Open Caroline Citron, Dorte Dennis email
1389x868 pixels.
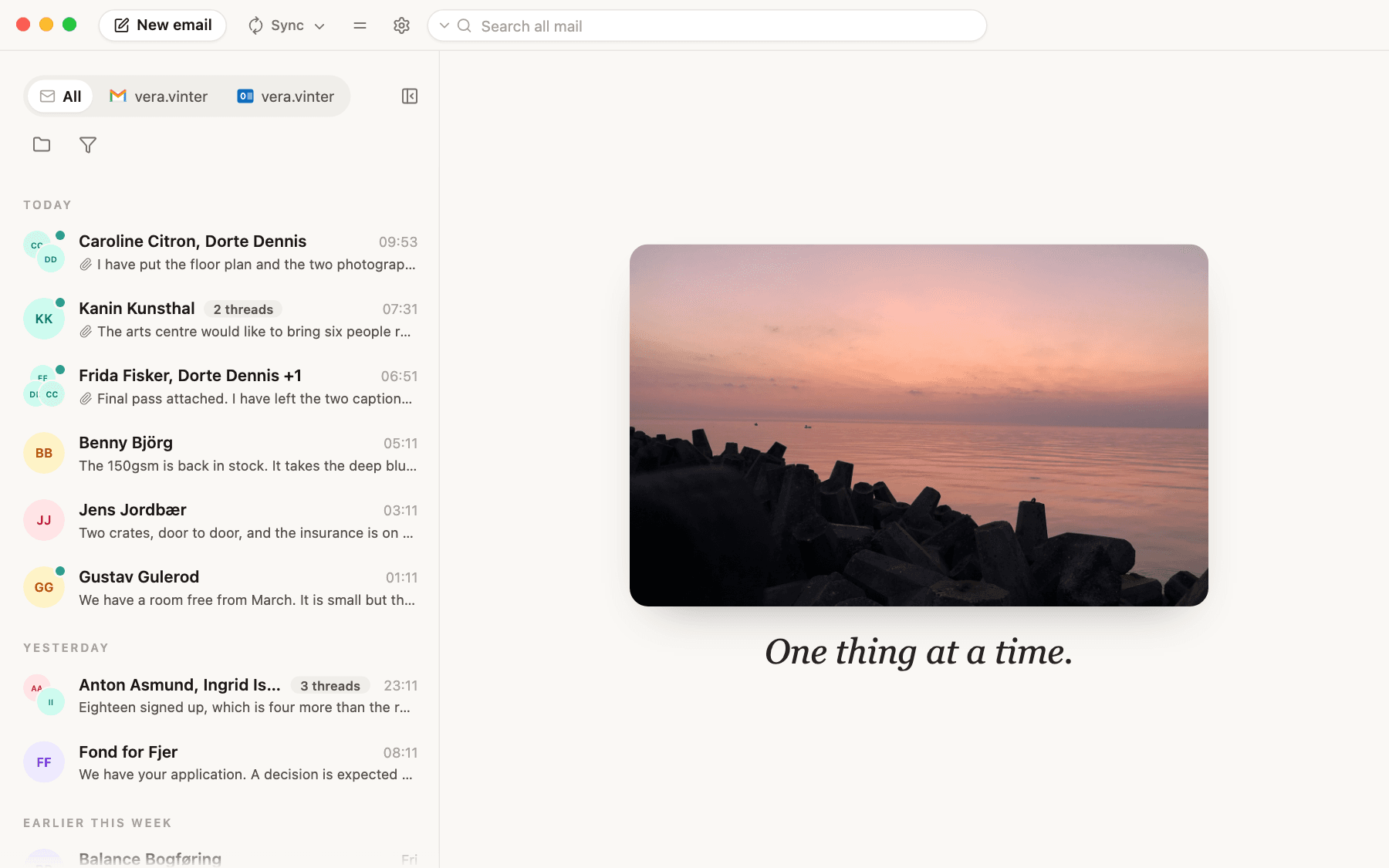220,252
